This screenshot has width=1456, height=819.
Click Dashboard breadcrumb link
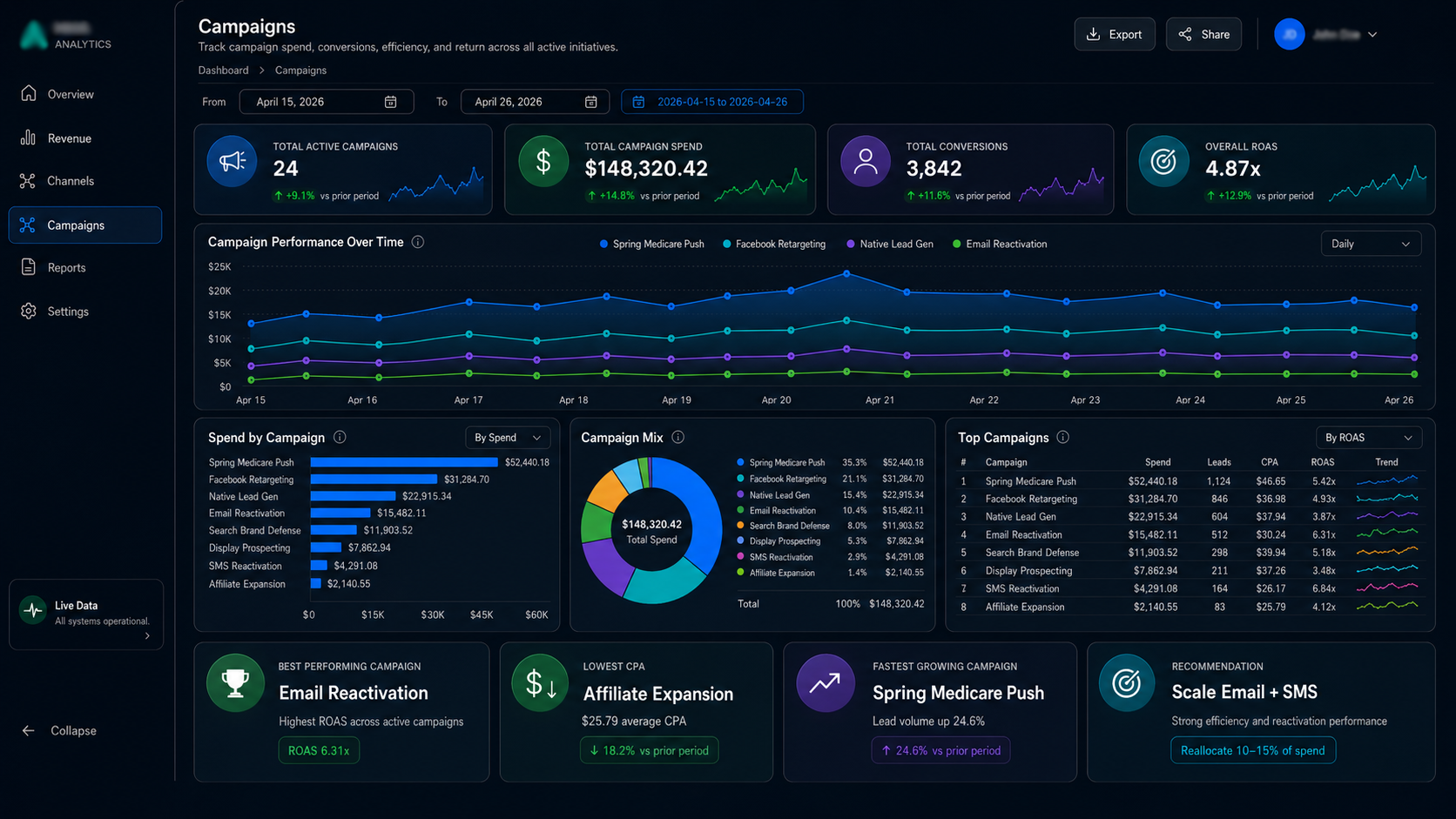point(223,70)
